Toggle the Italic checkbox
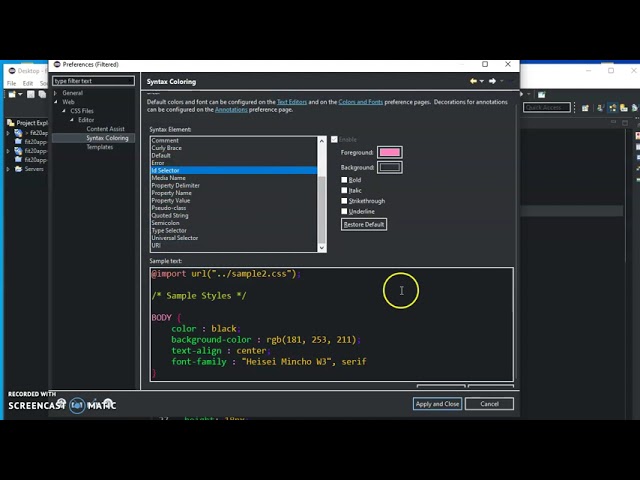This screenshot has width=640, height=480. pyautogui.click(x=344, y=191)
